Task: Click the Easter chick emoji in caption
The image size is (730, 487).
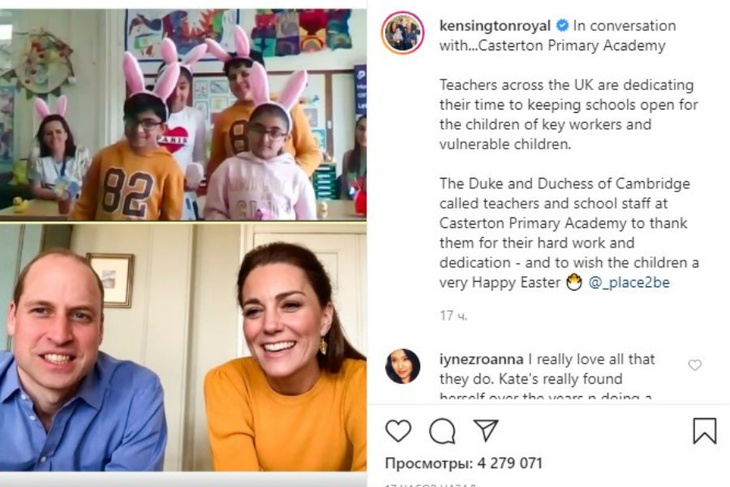Action: 573,283
